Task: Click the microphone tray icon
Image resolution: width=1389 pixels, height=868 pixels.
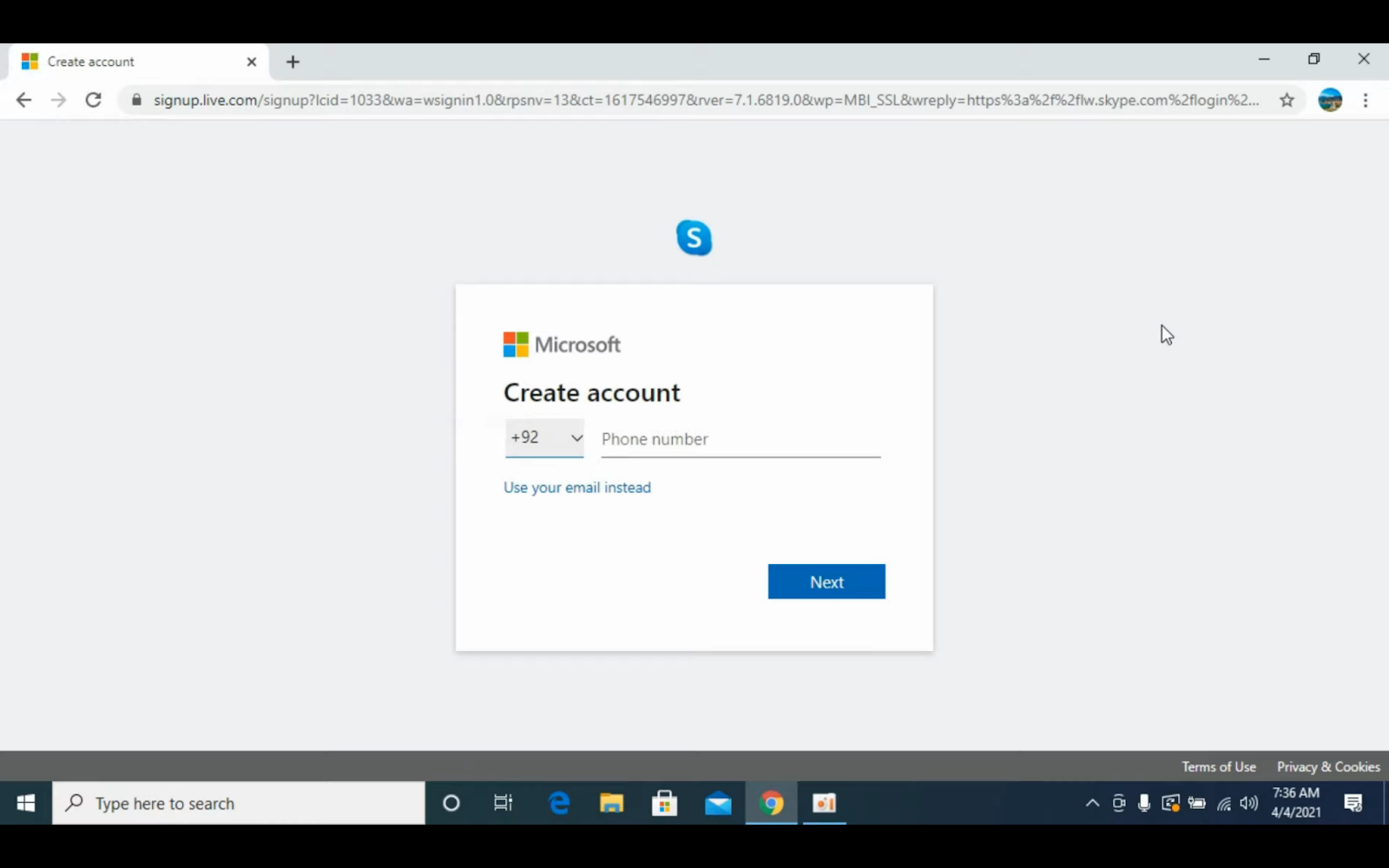Action: 1144,803
